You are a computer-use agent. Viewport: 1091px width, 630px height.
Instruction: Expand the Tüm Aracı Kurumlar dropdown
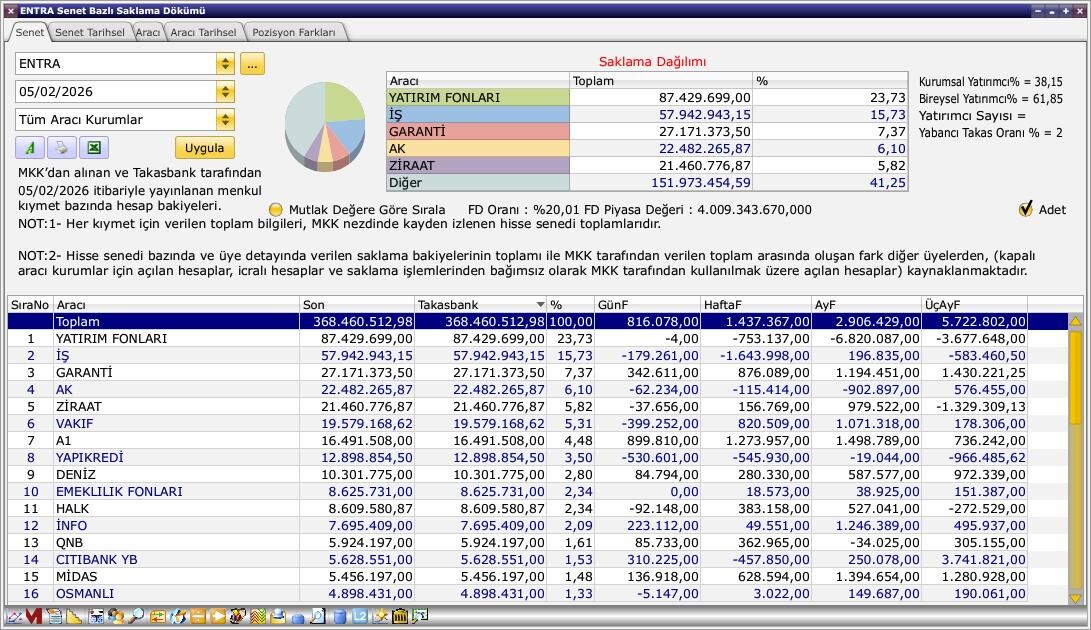pyautogui.click(x=225, y=120)
